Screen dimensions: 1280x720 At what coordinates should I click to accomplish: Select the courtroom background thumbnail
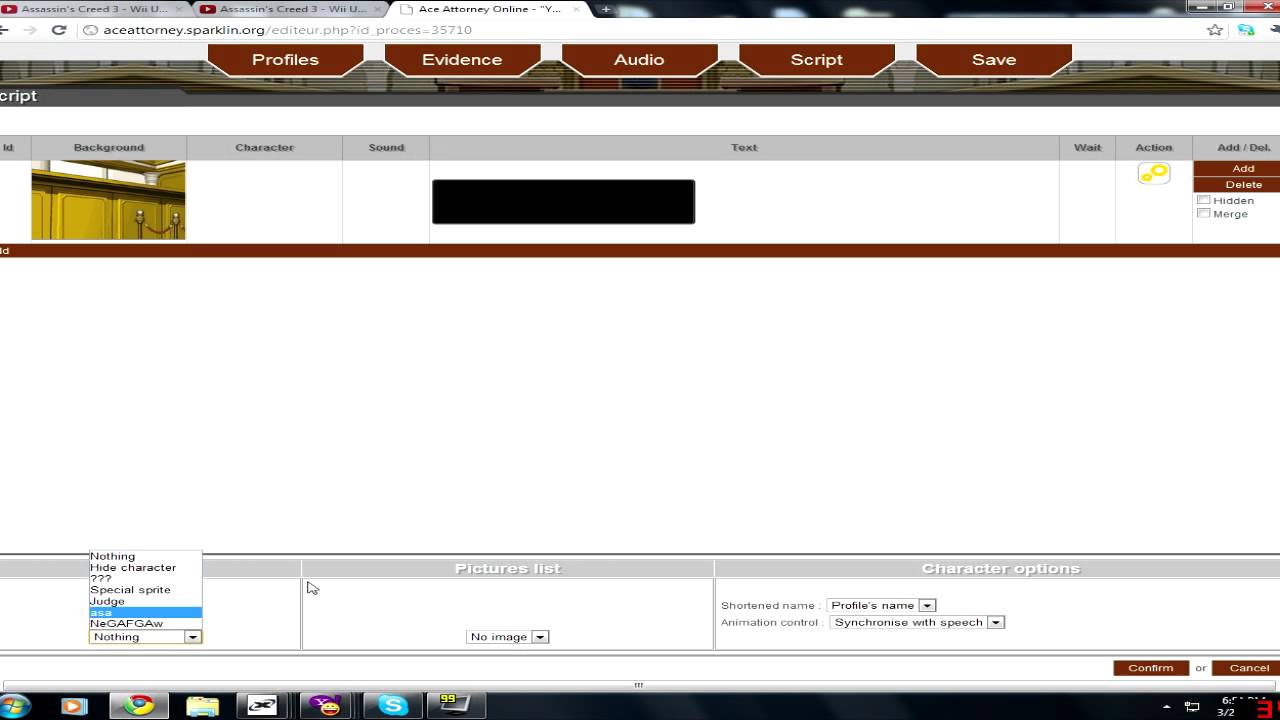(x=108, y=200)
